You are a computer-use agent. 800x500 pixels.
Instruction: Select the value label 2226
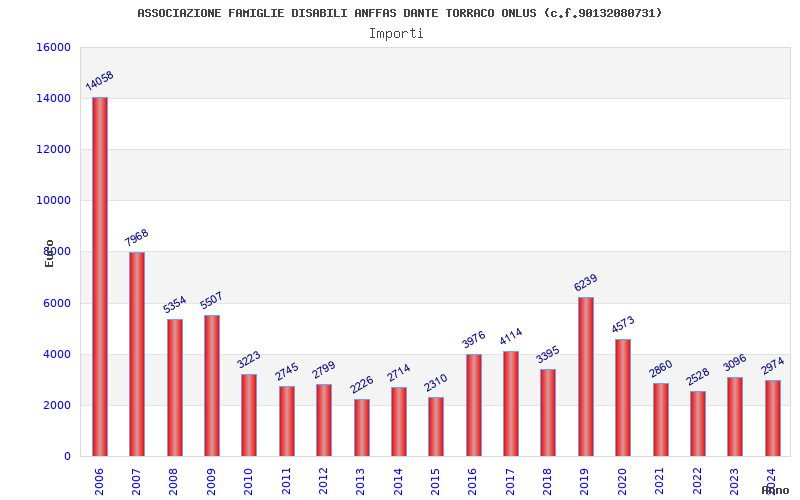(x=361, y=385)
